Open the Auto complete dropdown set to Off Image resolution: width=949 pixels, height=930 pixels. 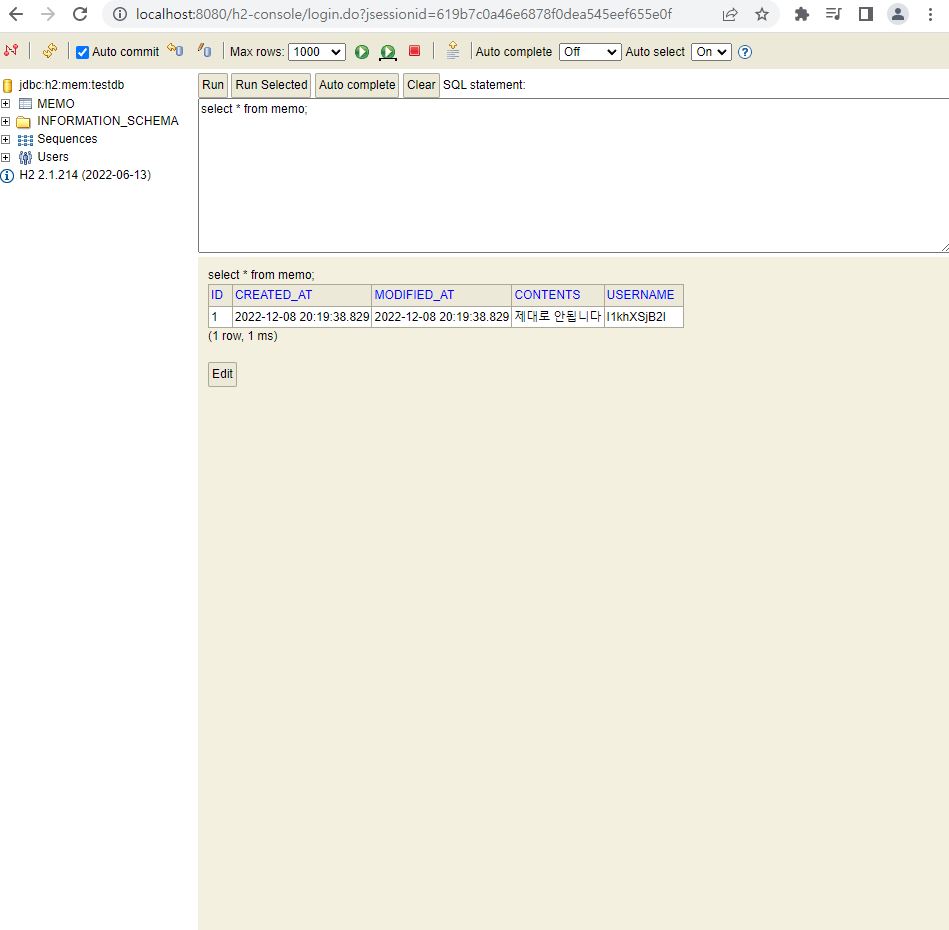(x=589, y=52)
